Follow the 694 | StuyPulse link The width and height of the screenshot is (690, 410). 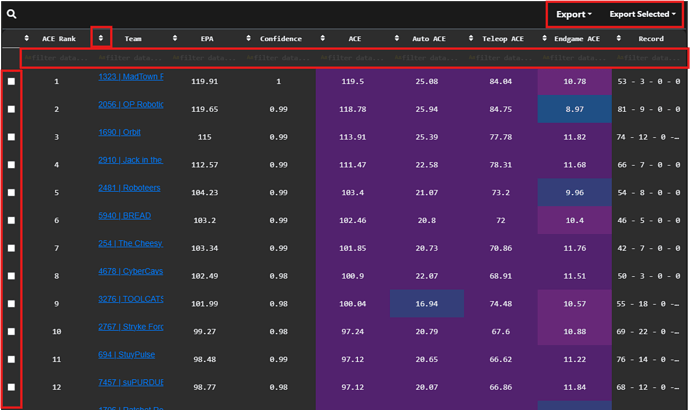pos(127,355)
